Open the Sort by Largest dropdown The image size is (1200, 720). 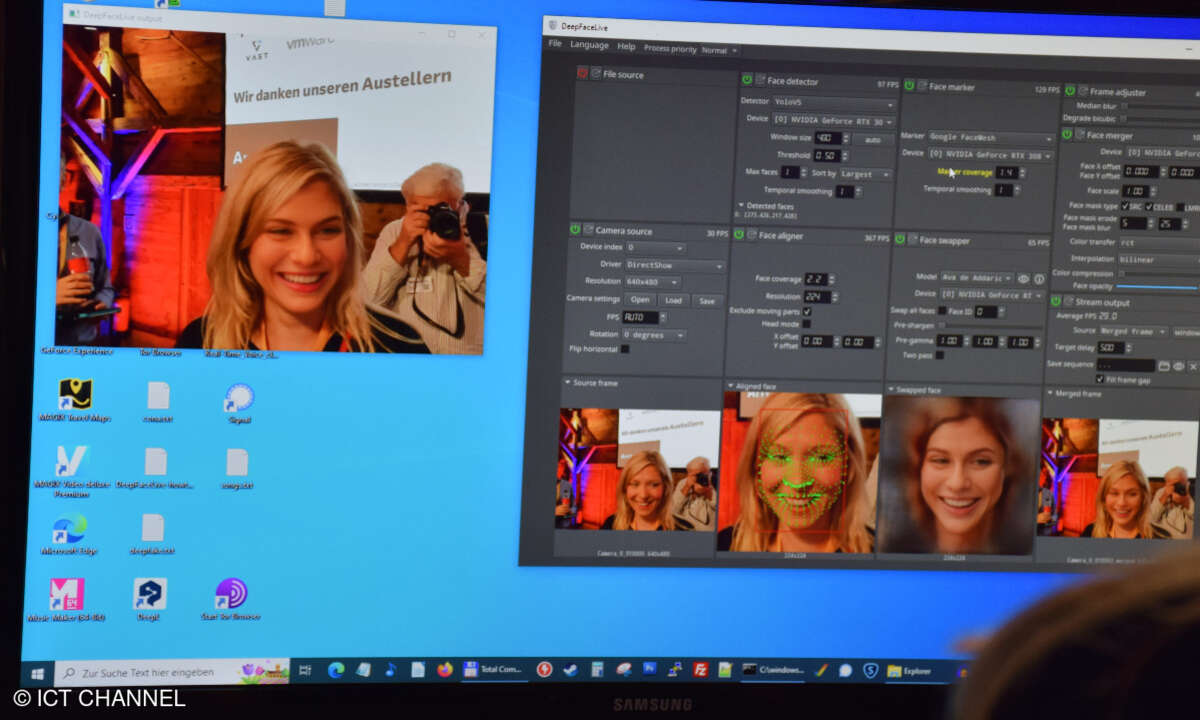point(866,174)
